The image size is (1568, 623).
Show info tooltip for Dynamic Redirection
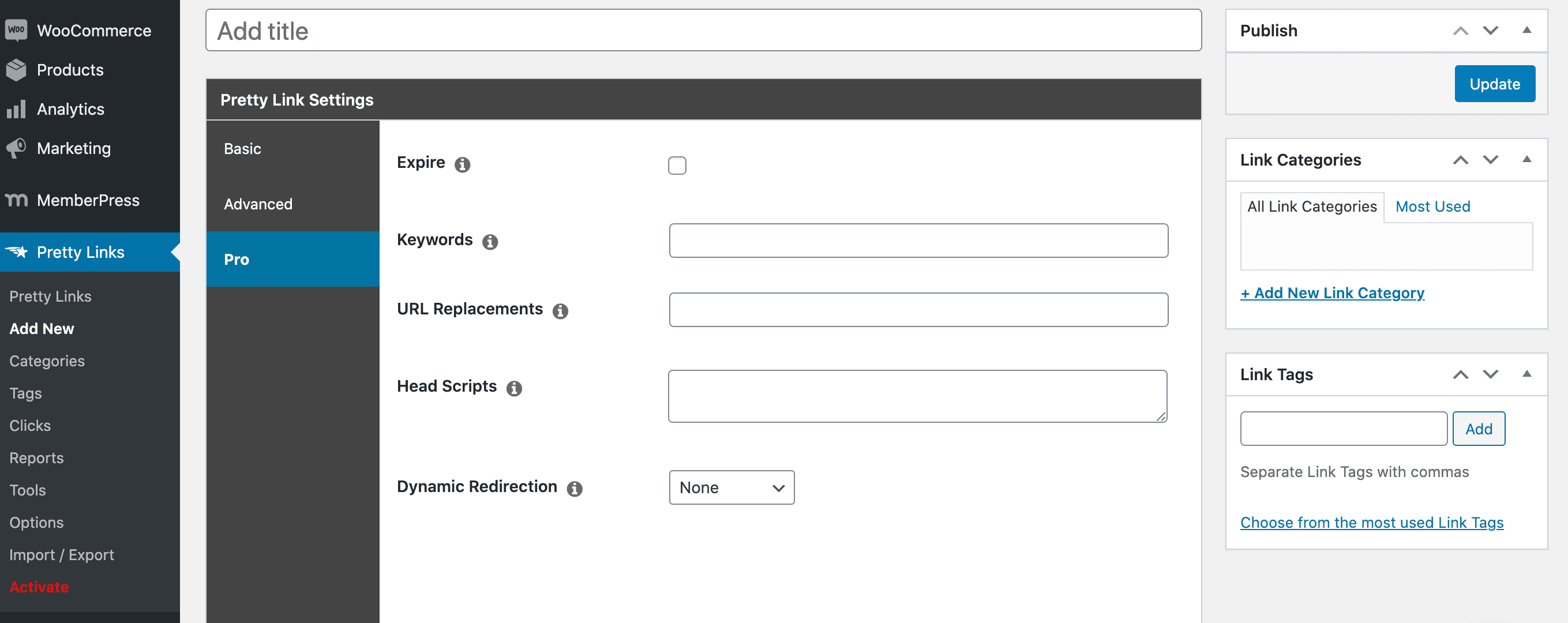(x=575, y=489)
